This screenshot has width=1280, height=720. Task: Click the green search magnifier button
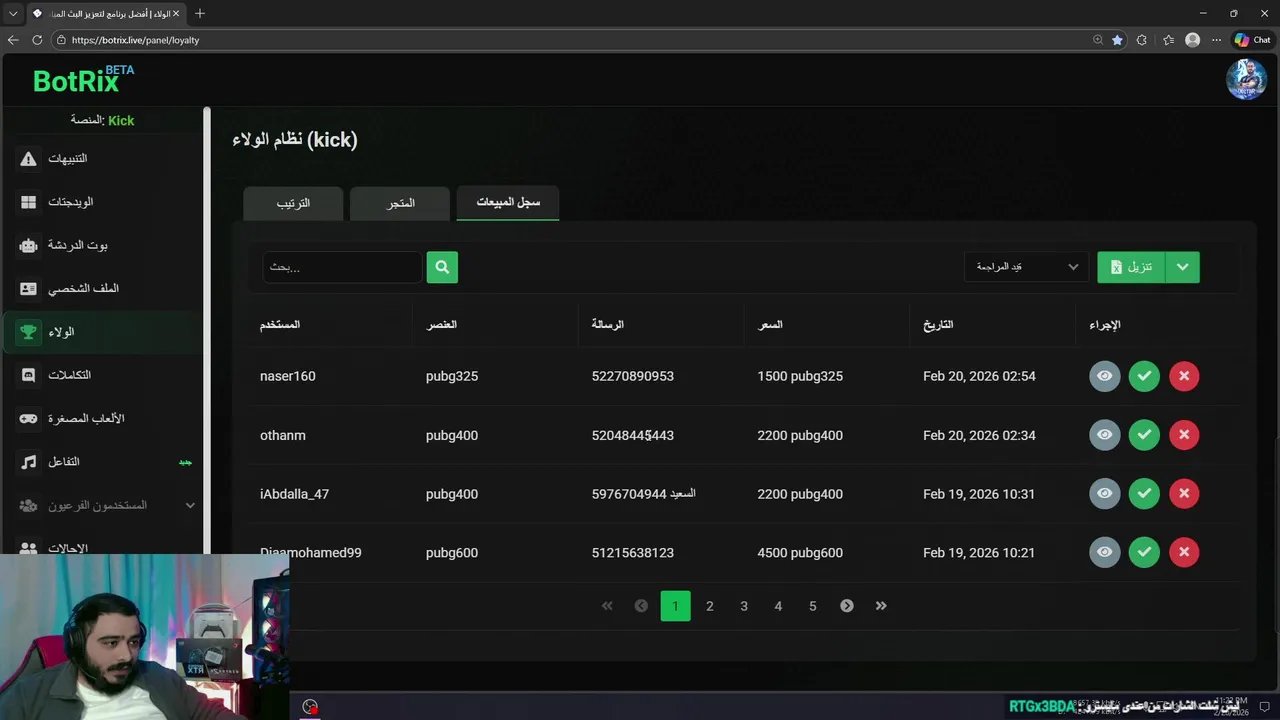click(442, 267)
